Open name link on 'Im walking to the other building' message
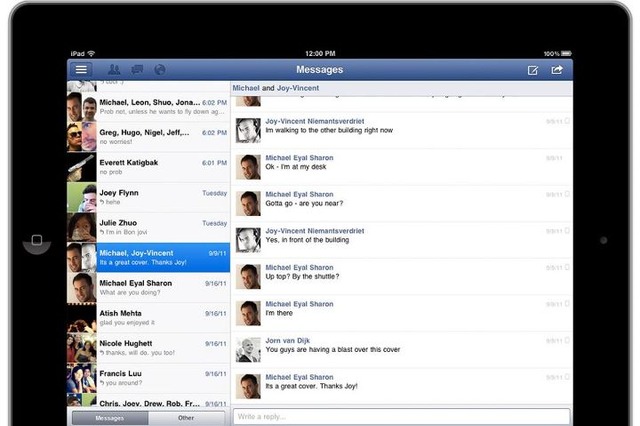The image size is (640, 426). (x=315, y=121)
